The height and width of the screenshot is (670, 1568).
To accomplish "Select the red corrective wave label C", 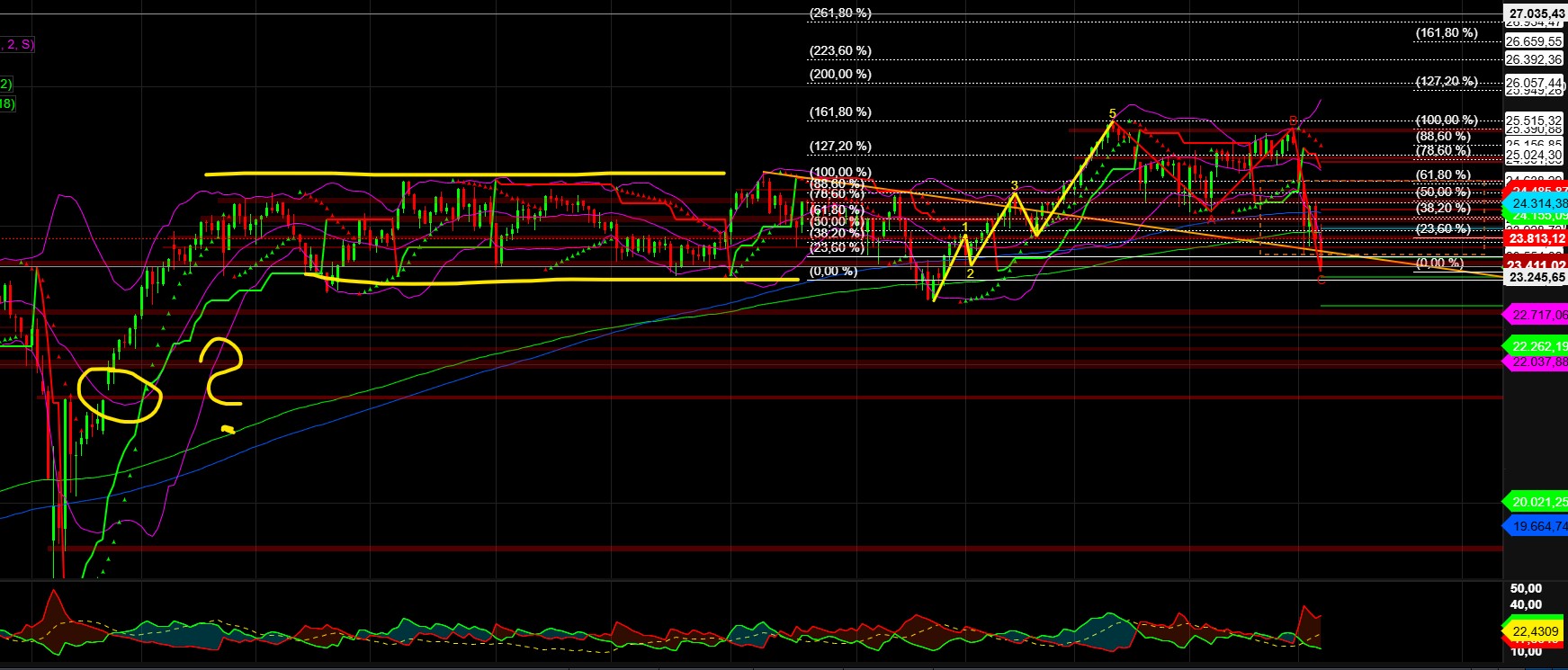I will (x=1321, y=281).
